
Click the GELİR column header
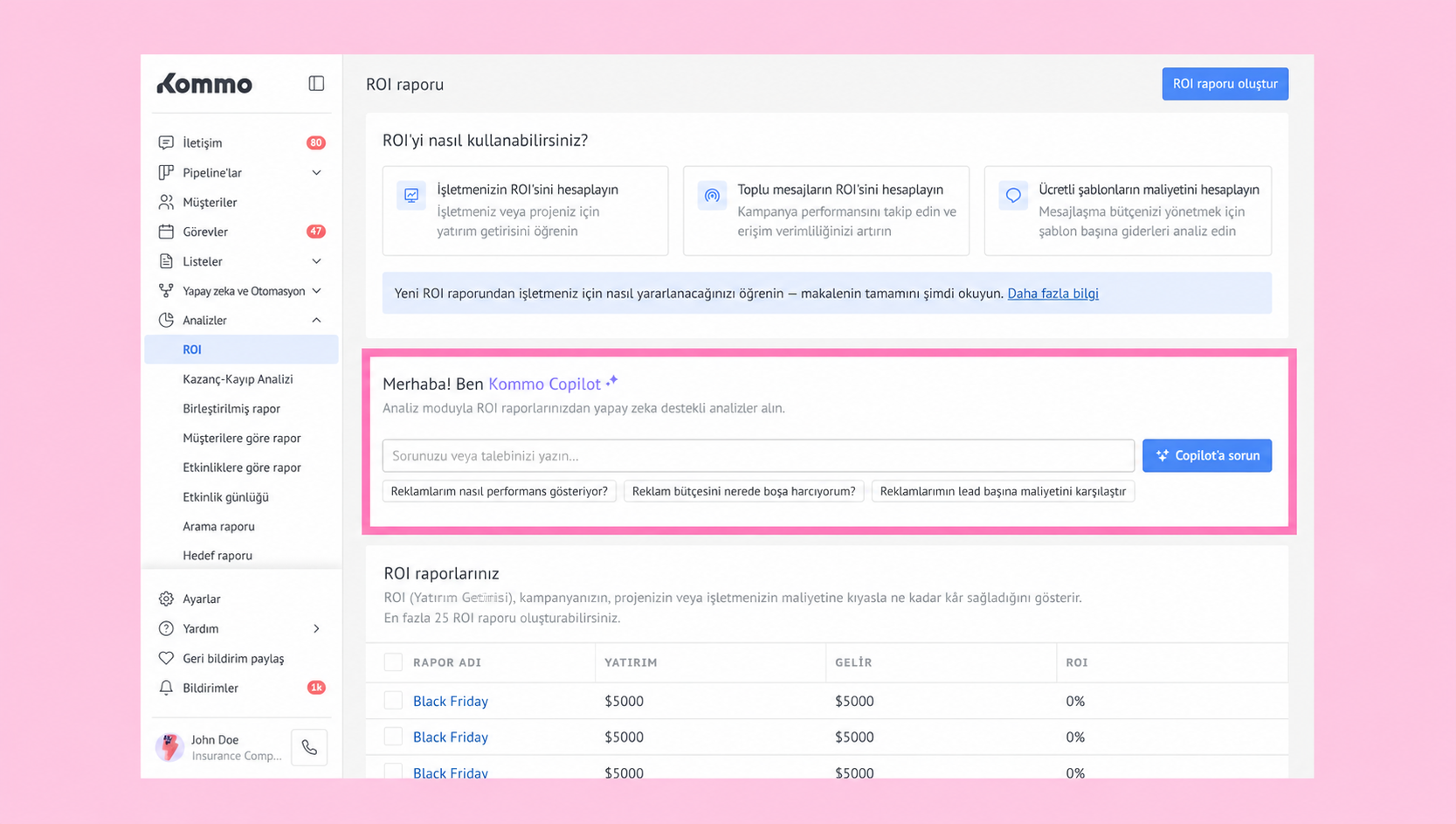[853, 662]
